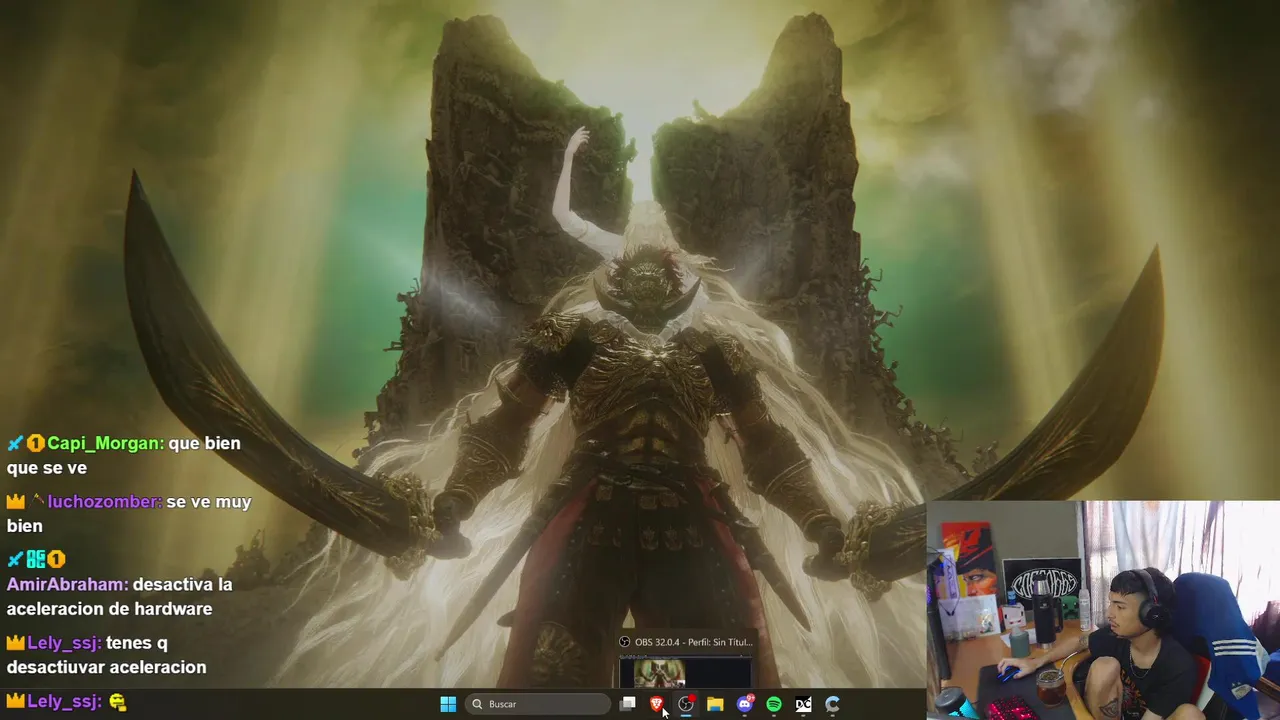The height and width of the screenshot is (720, 1280).
Task: Switch to OBS Studio via taskbar icon
Action: (686, 704)
